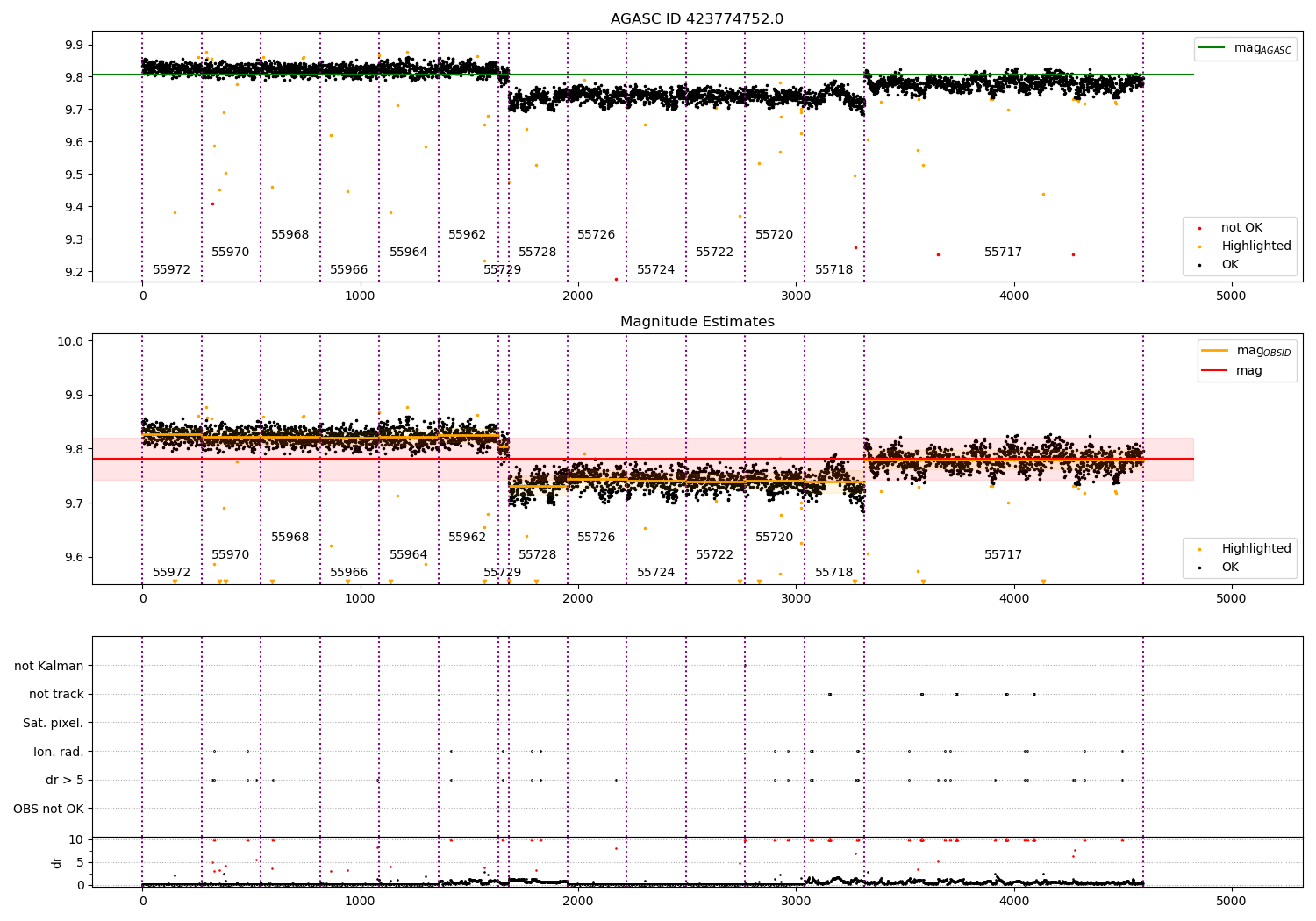This screenshot has width=1316, height=921.
Task: Click obsid label 55962 in the top plot
Action: pyautogui.click(x=468, y=235)
